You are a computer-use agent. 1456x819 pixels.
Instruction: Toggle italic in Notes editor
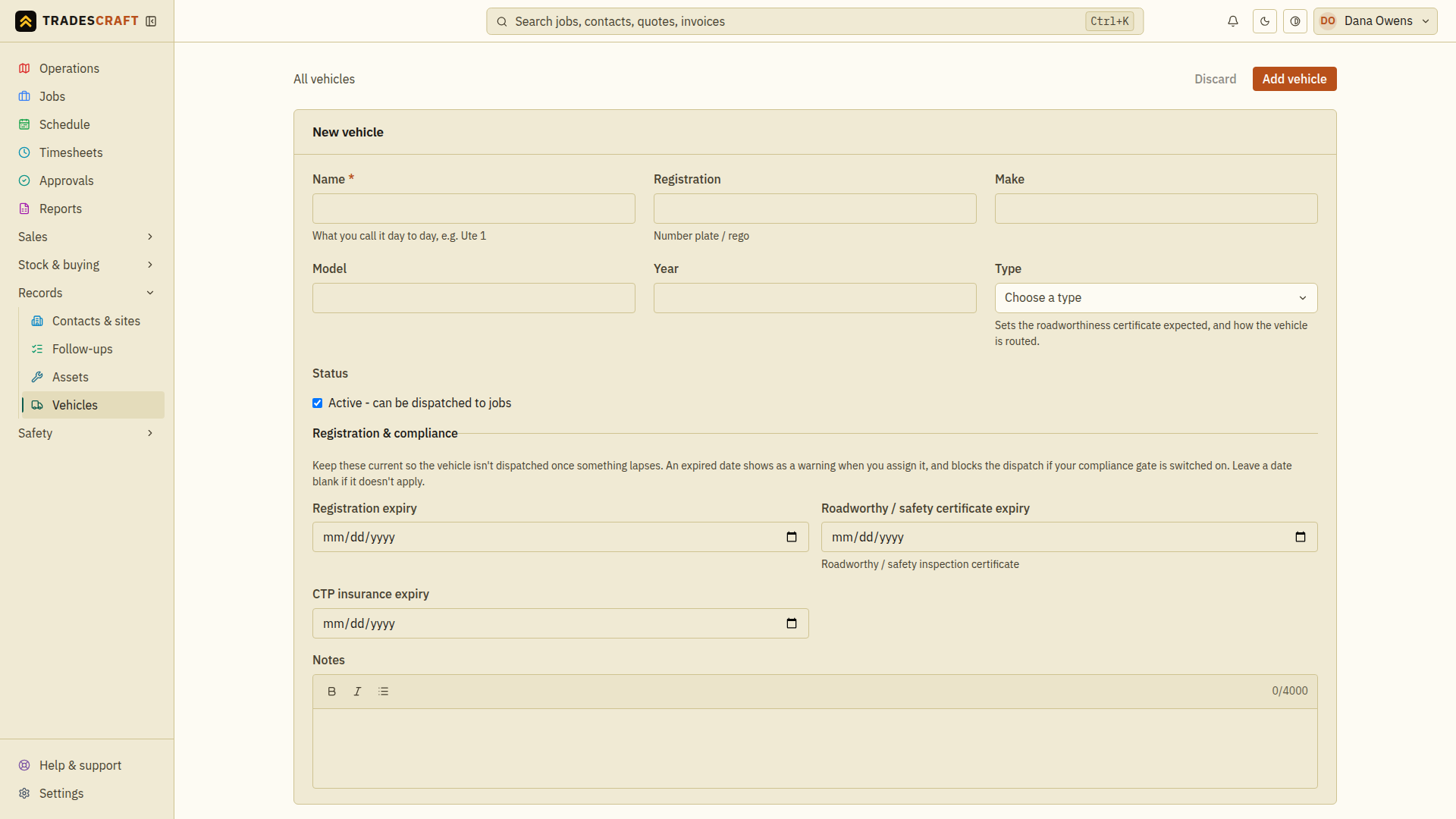[357, 692]
